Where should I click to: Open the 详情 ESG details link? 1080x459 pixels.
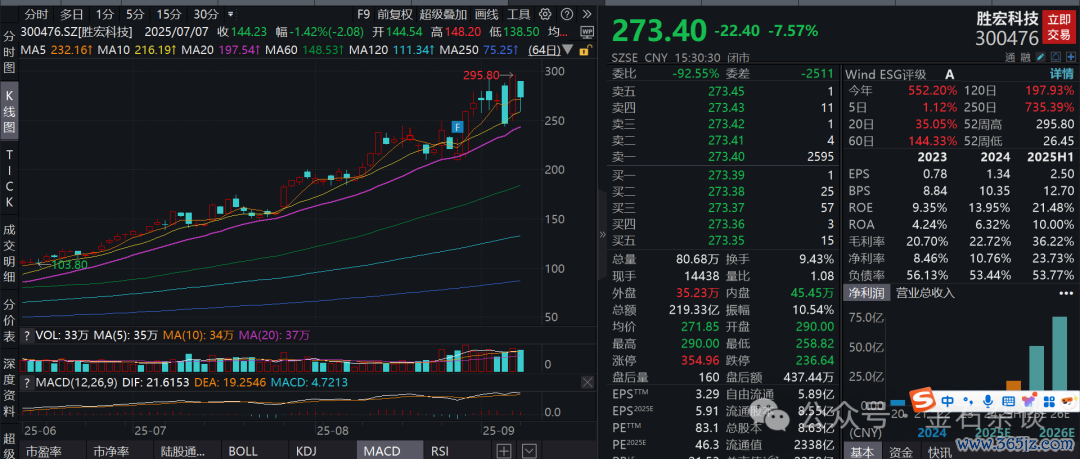pos(1061,74)
